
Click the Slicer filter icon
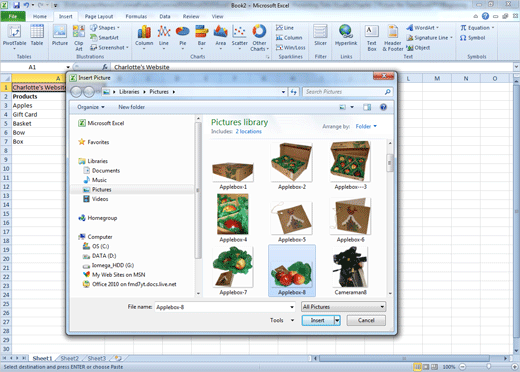click(x=320, y=35)
